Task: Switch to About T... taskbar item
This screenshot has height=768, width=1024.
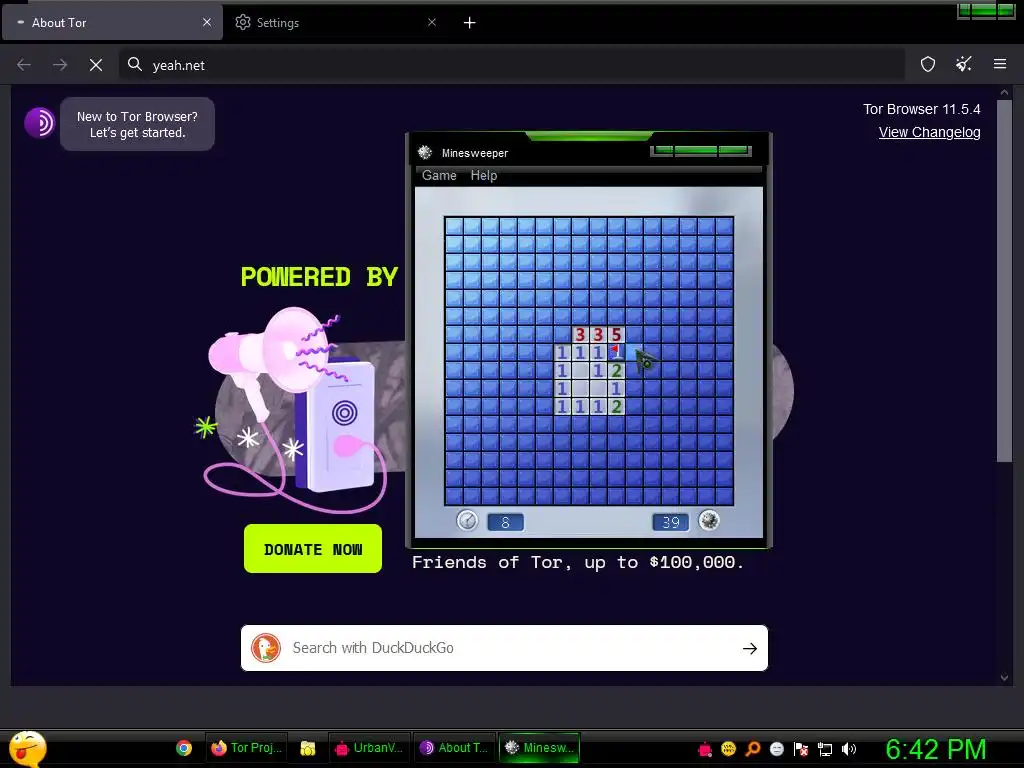Action: click(454, 748)
